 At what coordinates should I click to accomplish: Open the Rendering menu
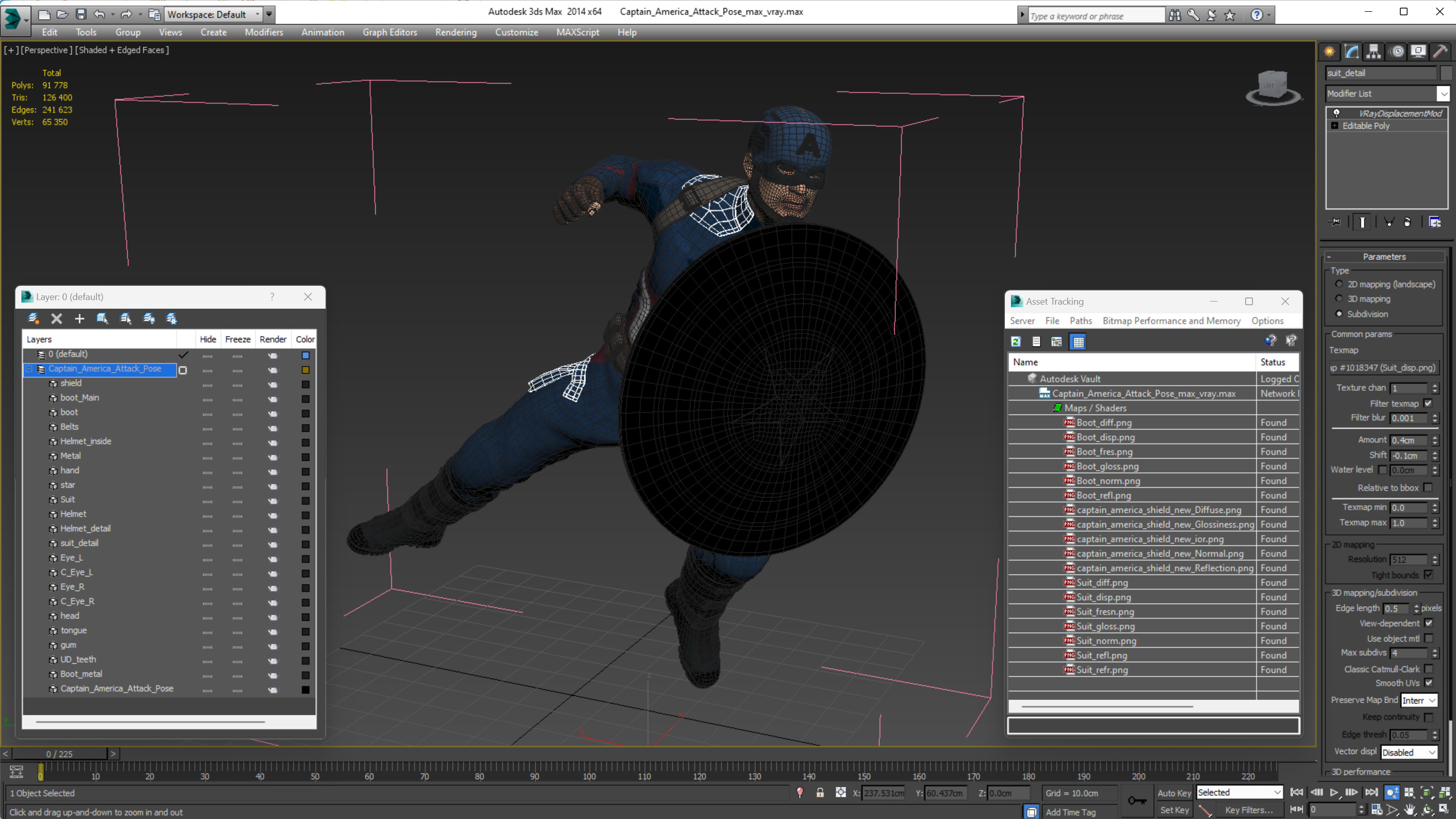(x=456, y=32)
